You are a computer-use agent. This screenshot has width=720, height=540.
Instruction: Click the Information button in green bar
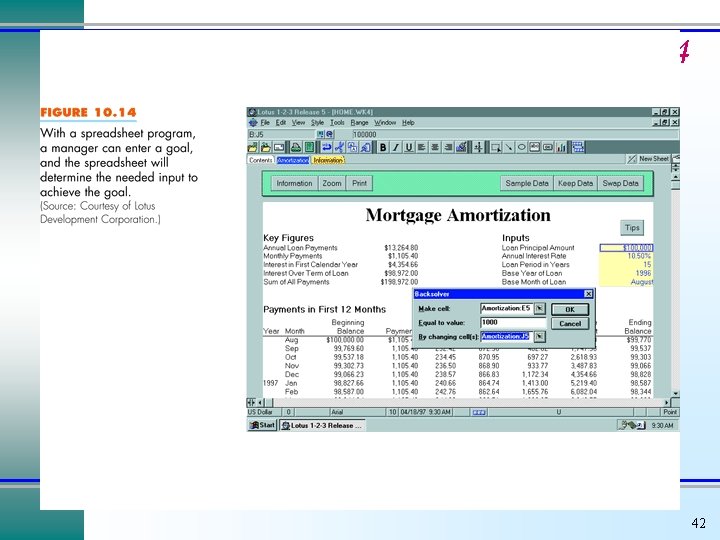click(x=294, y=183)
